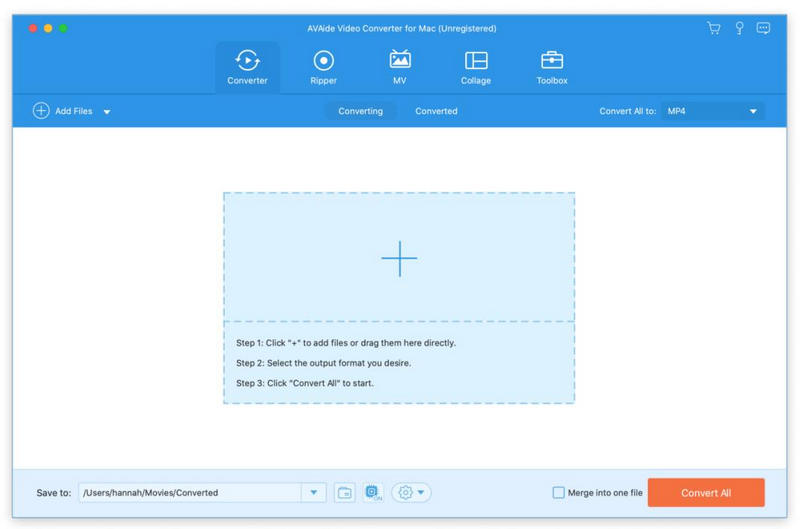
Task: Click the shopping cart icon
Action: coord(714,28)
